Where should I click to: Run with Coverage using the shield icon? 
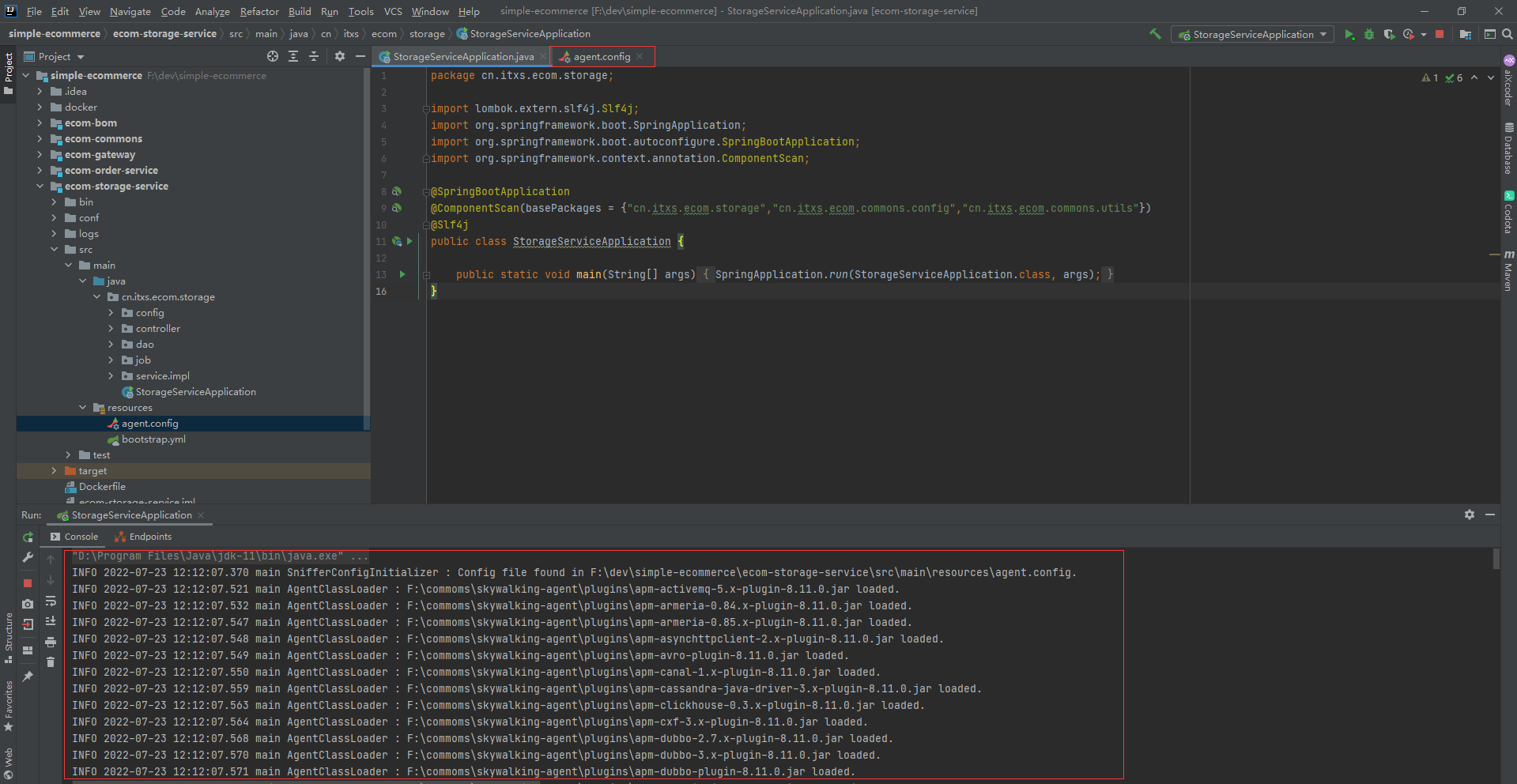pos(1389,35)
